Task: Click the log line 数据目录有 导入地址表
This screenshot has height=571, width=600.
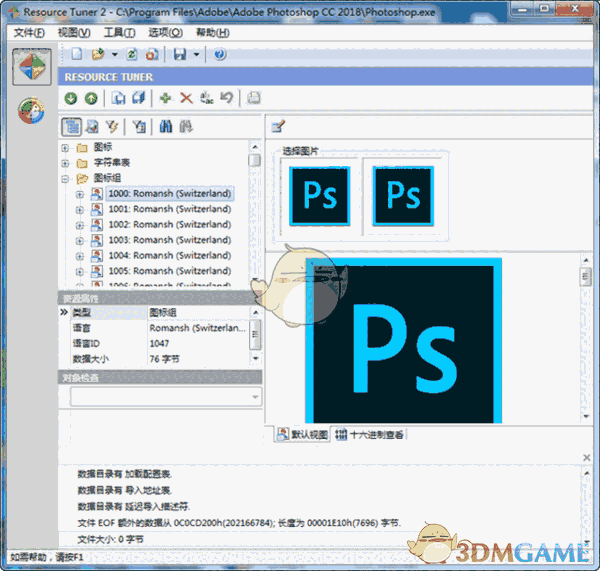Action: [x=125, y=490]
